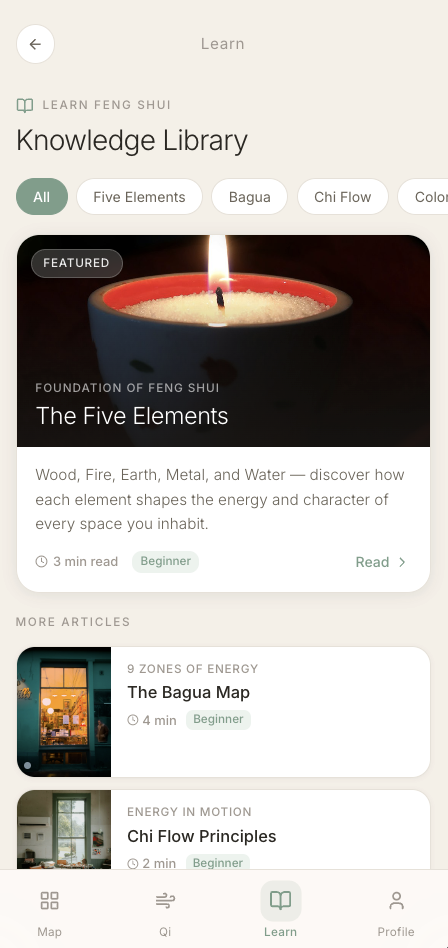Select the All filter chip
Image resolution: width=448 pixels, height=948 pixels.
pyautogui.click(x=42, y=196)
